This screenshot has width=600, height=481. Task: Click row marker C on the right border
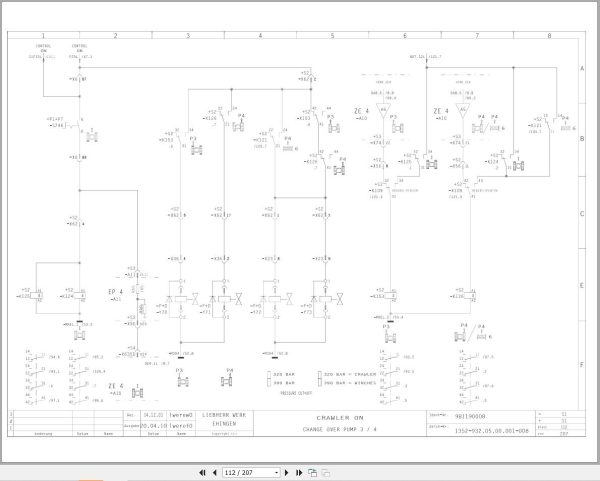coord(582,214)
